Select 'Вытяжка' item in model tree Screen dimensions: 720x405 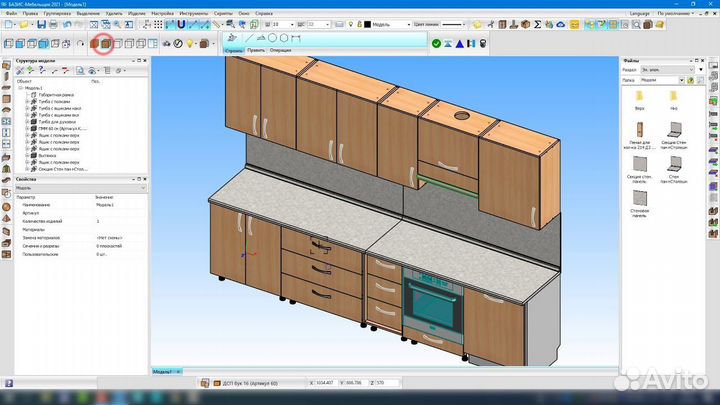pyautogui.click(x=46, y=155)
